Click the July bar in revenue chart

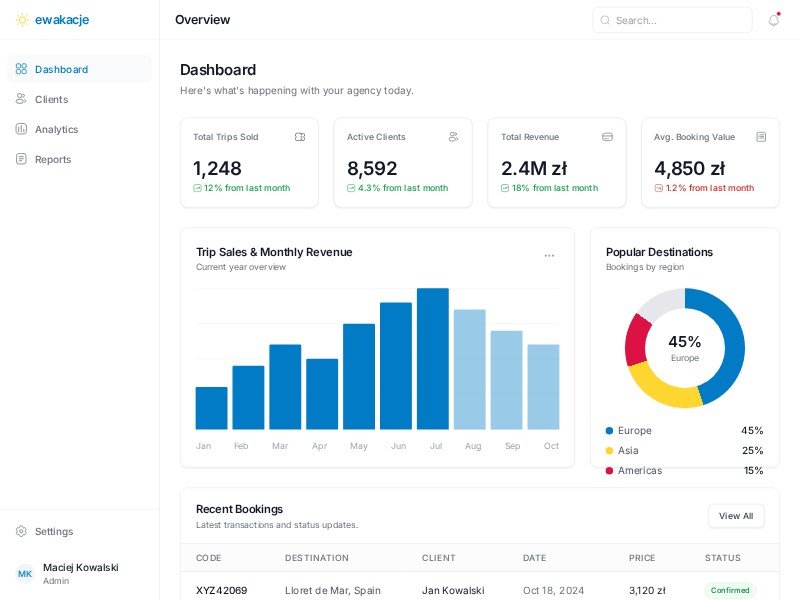(433, 359)
